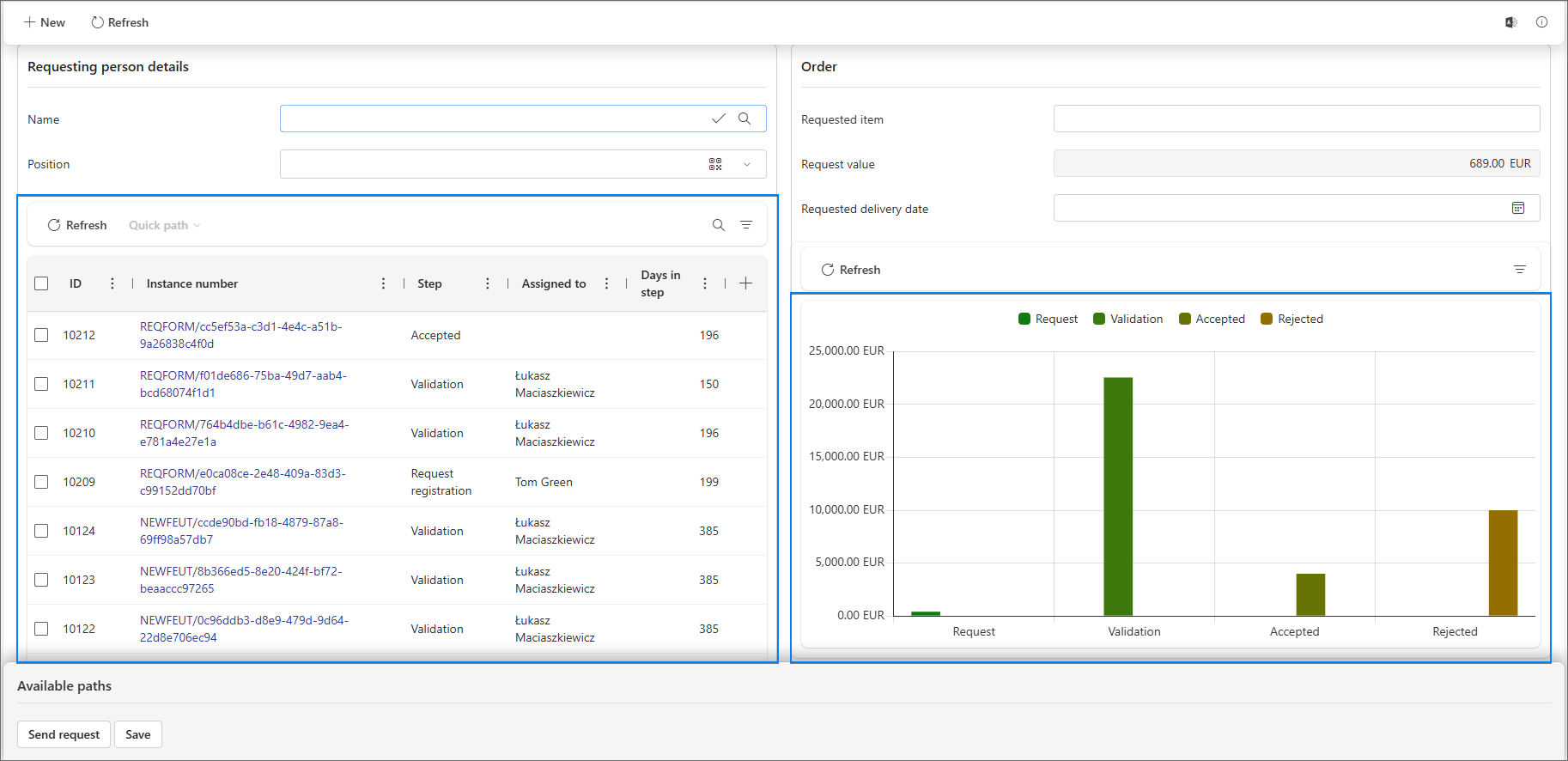The height and width of the screenshot is (761, 1568).
Task: Toggle the Request series legend swatch
Action: pos(1024,319)
